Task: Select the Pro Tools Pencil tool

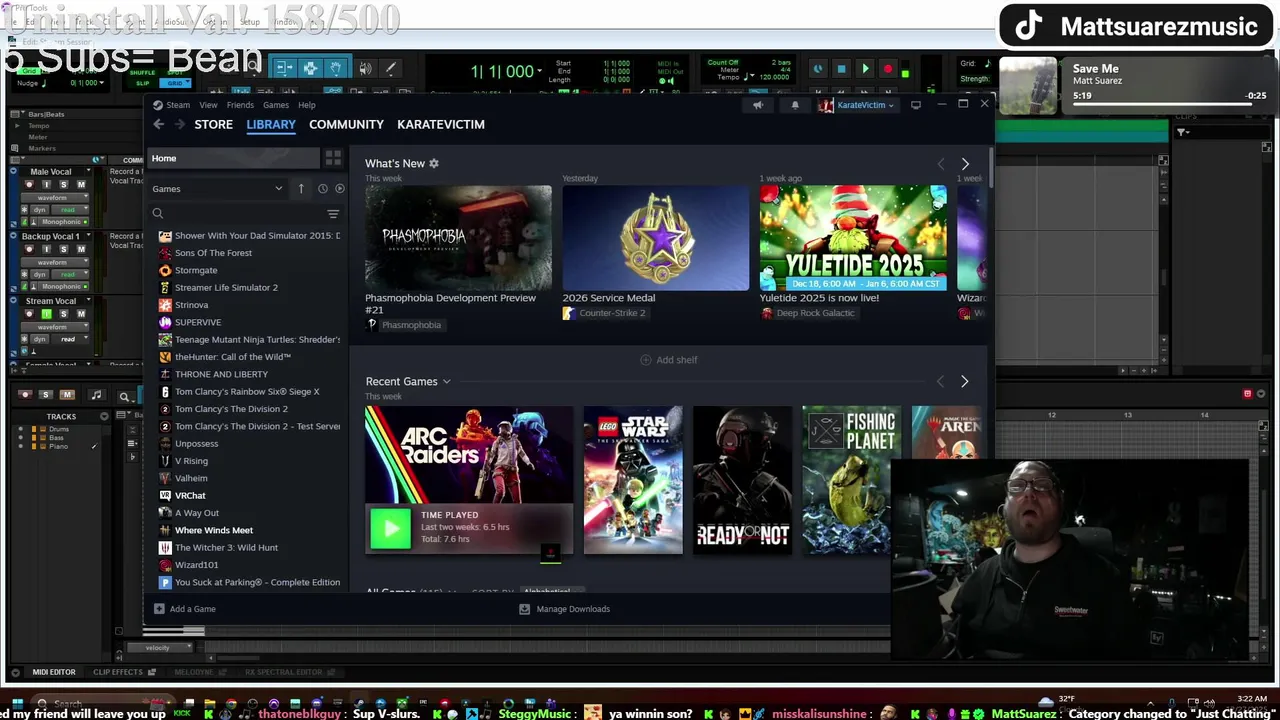Action: [391, 68]
